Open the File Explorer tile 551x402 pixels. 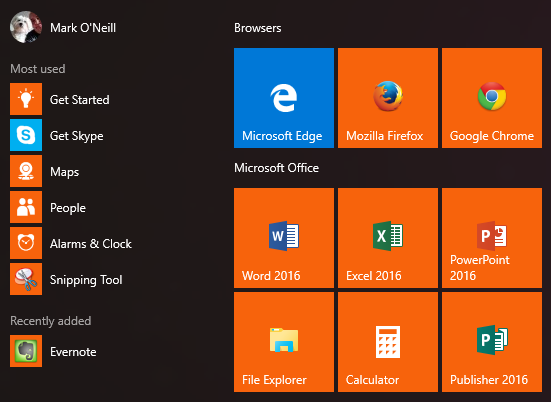(284, 342)
